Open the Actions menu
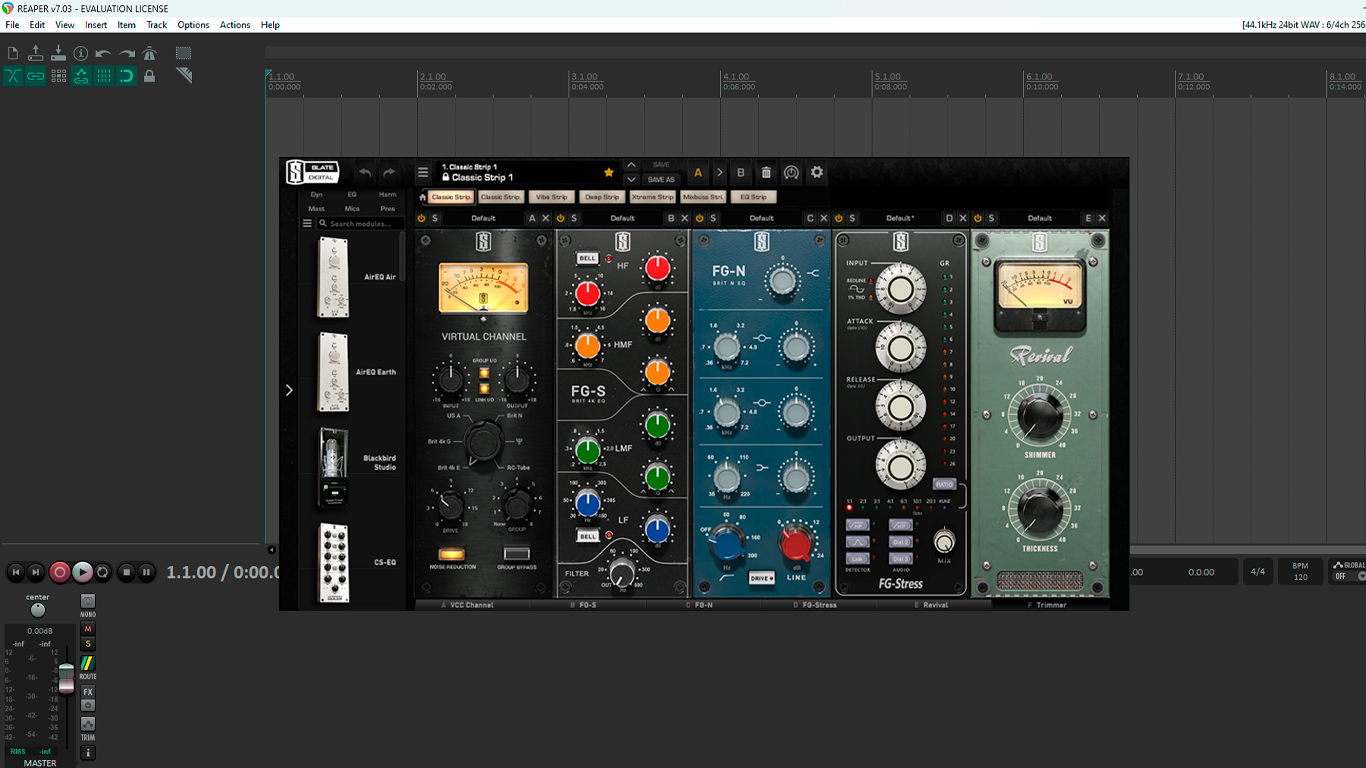The height and width of the screenshot is (768, 1366). 235,25
